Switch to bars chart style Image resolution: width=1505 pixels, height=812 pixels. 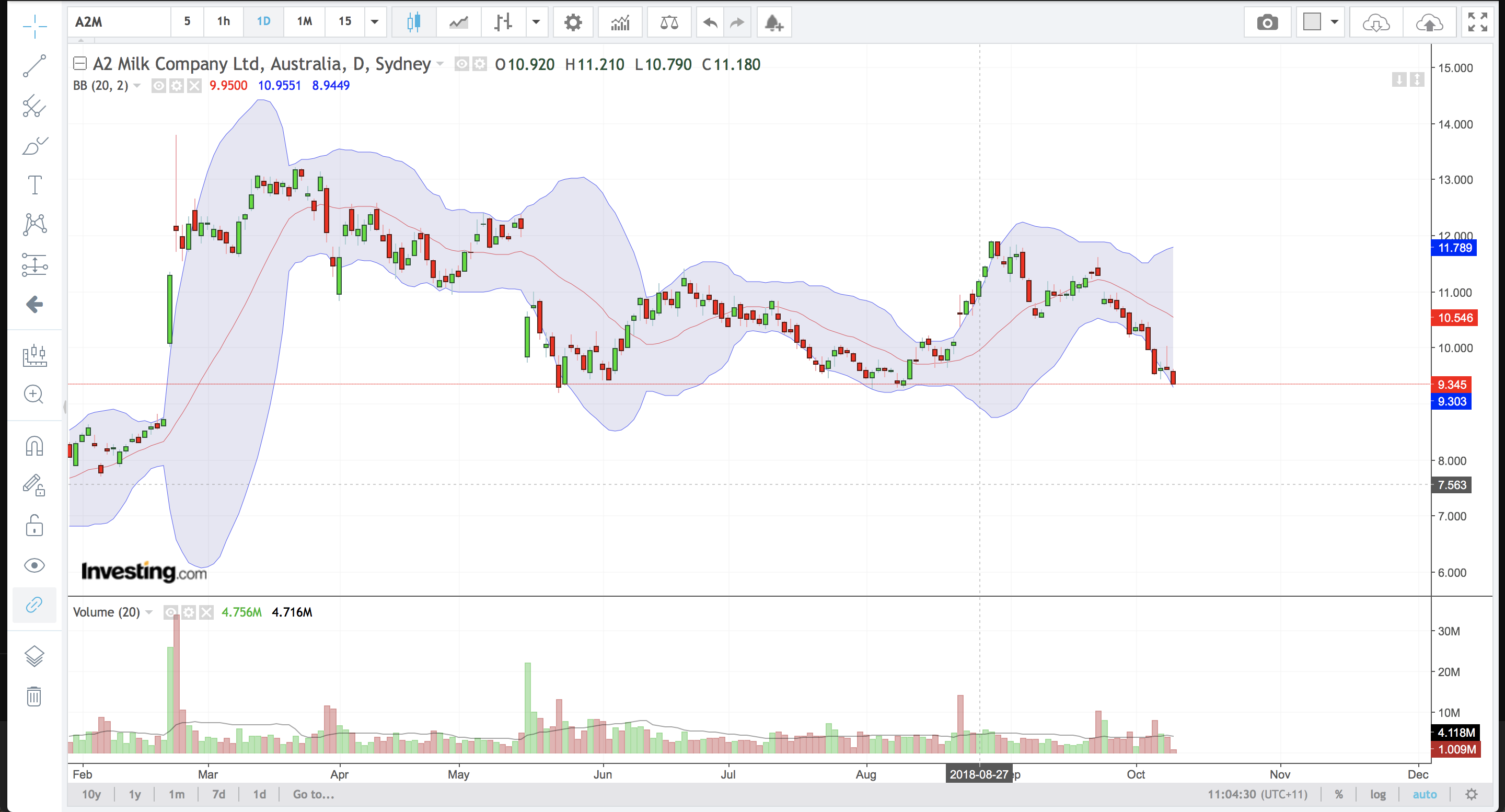tap(503, 22)
